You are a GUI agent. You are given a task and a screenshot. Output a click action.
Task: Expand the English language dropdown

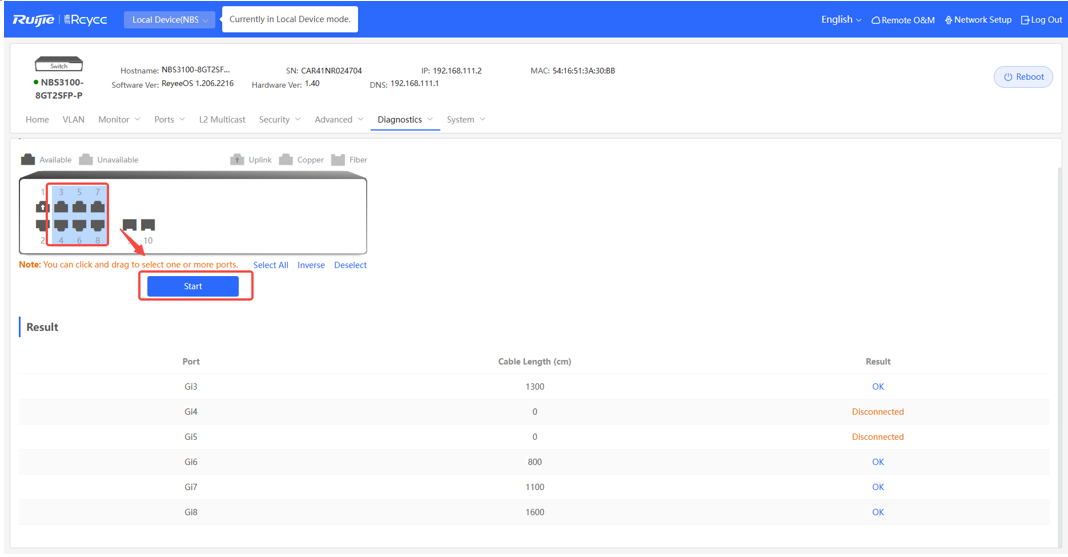click(x=841, y=20)
